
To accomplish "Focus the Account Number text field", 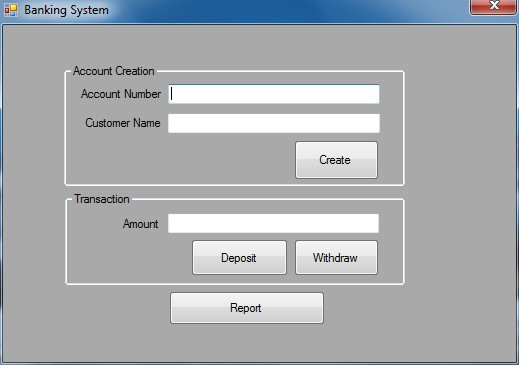I will pos(274,94).
